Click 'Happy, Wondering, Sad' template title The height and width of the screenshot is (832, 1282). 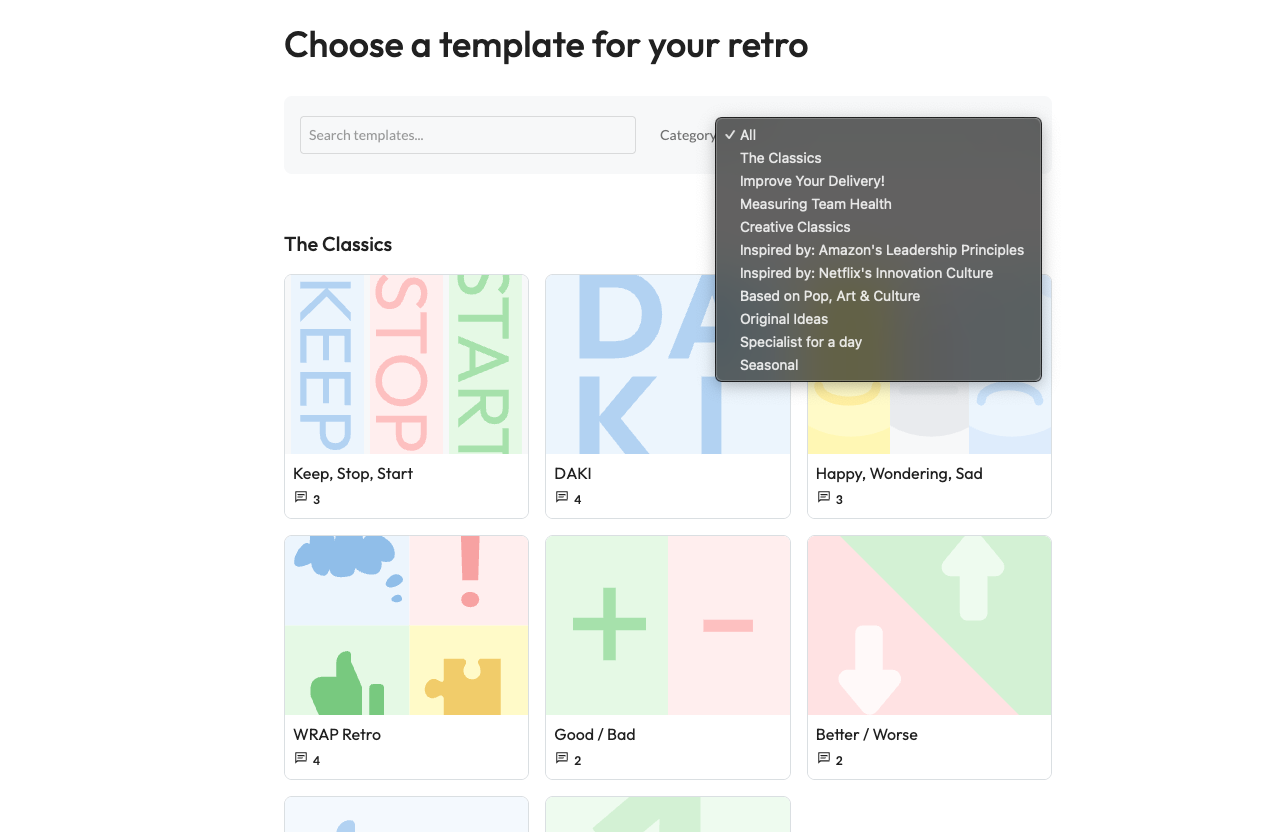[x=898, y=473]
